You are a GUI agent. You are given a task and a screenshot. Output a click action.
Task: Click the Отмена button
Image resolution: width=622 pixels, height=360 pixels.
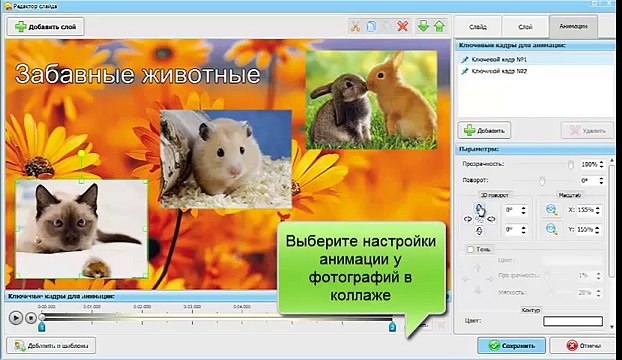point(584,346)
